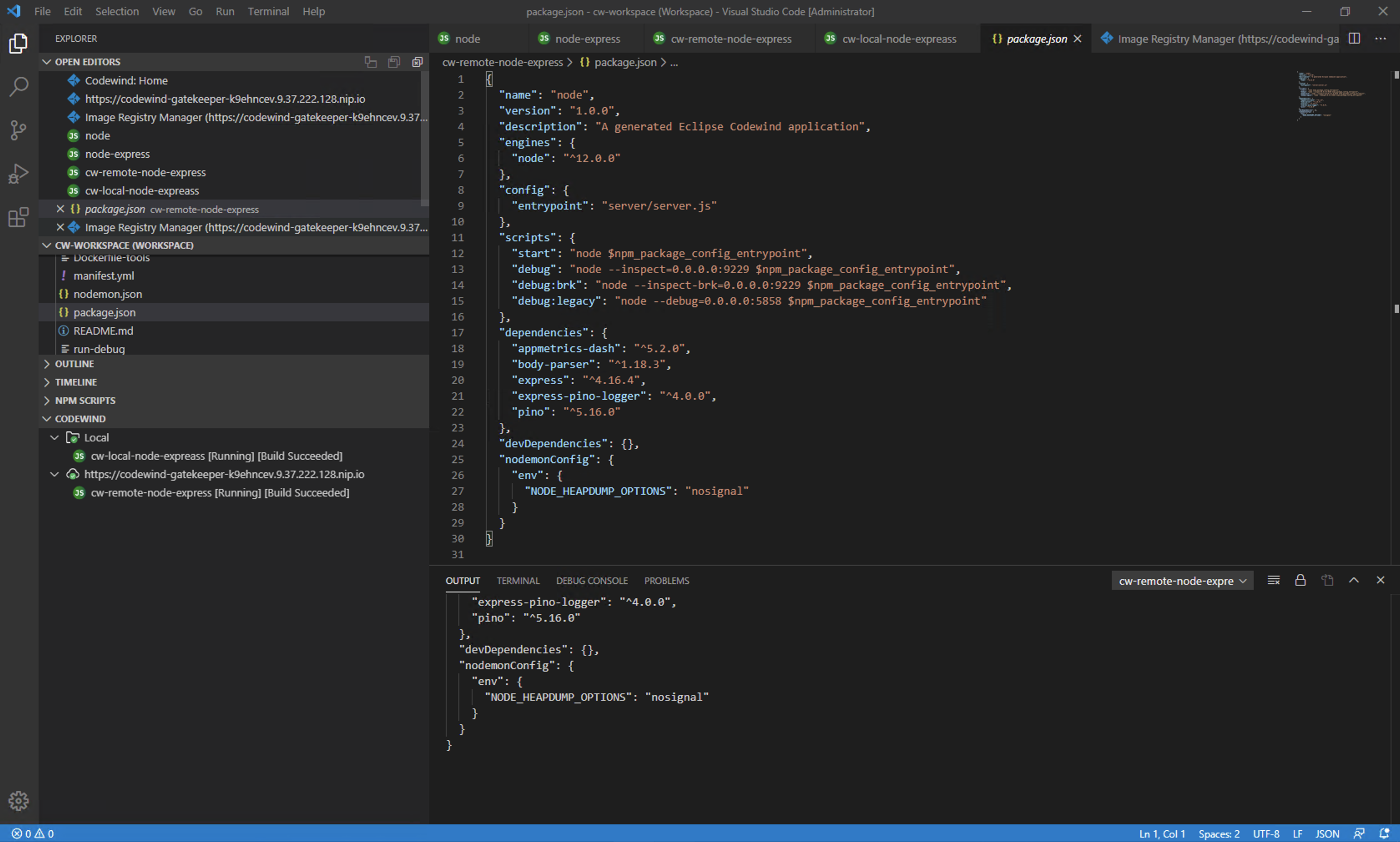Maximize the bottom panel
The height and width of the screenshot is (842, 1400).
click(x=1354, y=580)
